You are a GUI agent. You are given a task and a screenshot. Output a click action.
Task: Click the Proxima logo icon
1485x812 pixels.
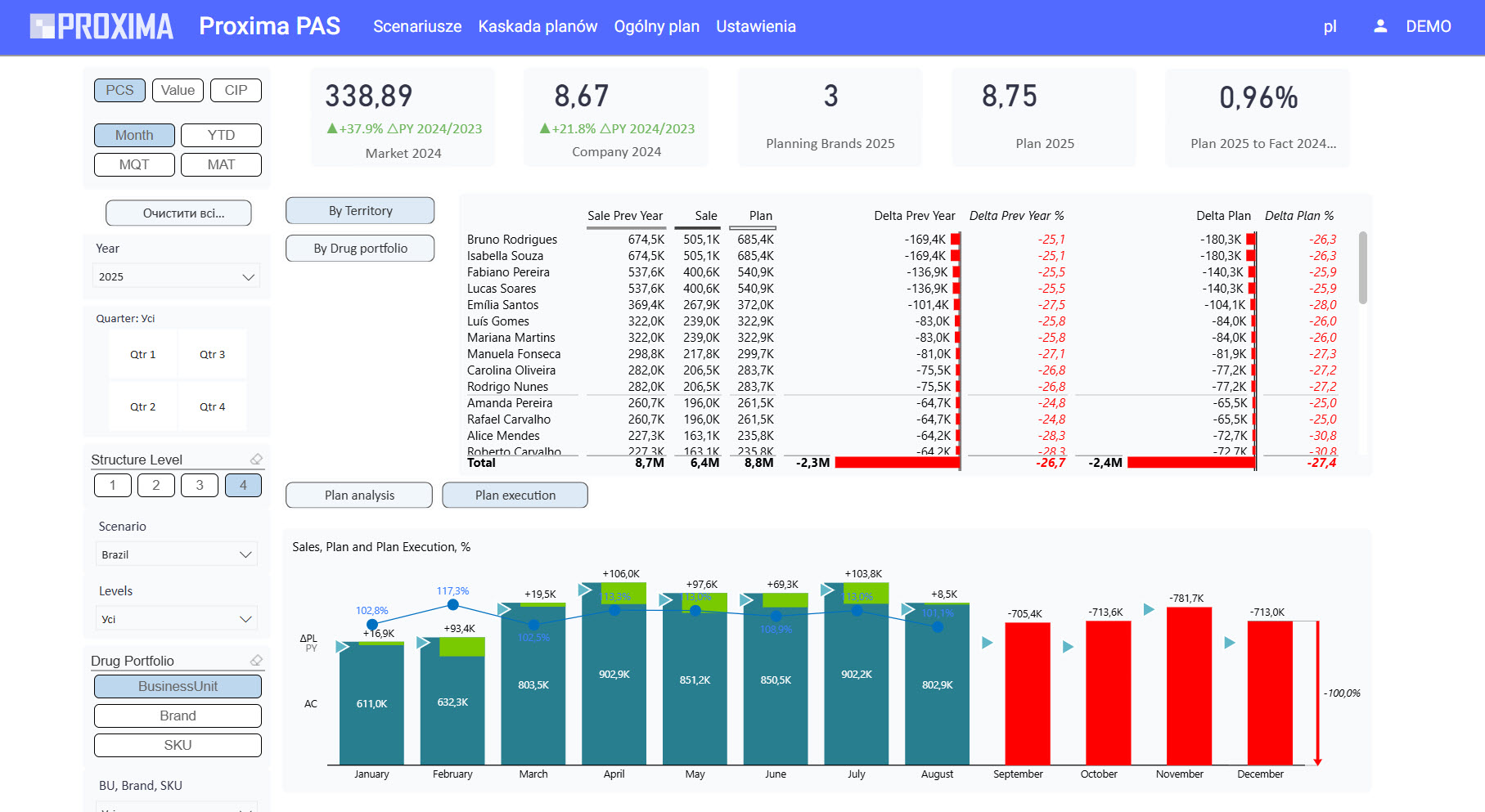(x=43, y=26)
